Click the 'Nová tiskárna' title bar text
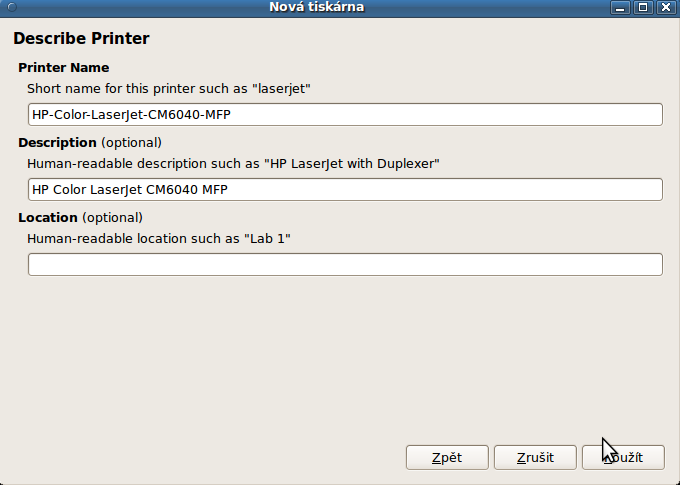 pyautogui.click(x=316, y=8)
